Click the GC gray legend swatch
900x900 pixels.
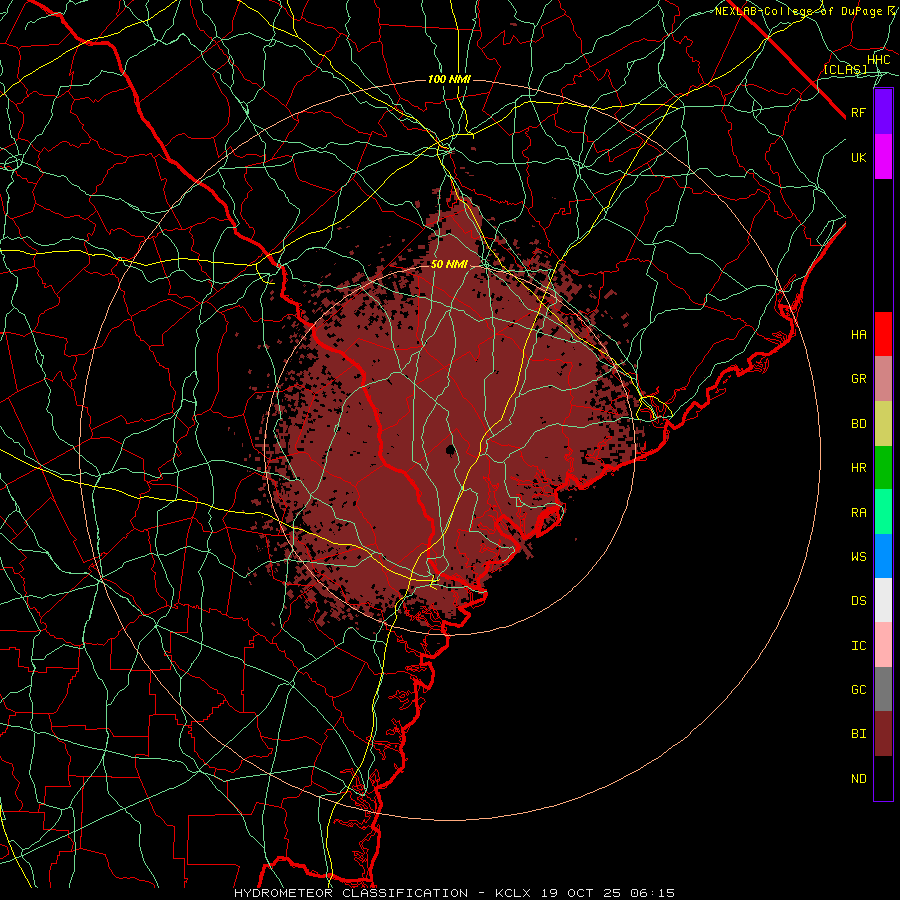click(x=883, y=689)
